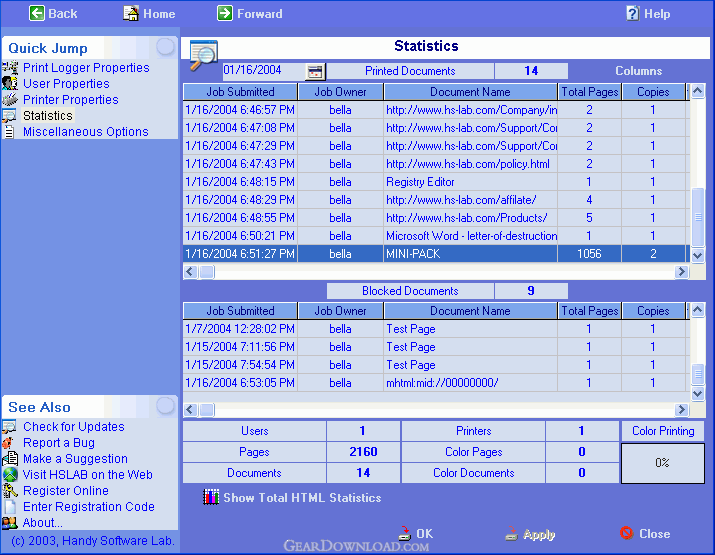The height and width of the screenshot is (555, 715).
Task: Click Check for Updates link
Action: tap(73, 427)
